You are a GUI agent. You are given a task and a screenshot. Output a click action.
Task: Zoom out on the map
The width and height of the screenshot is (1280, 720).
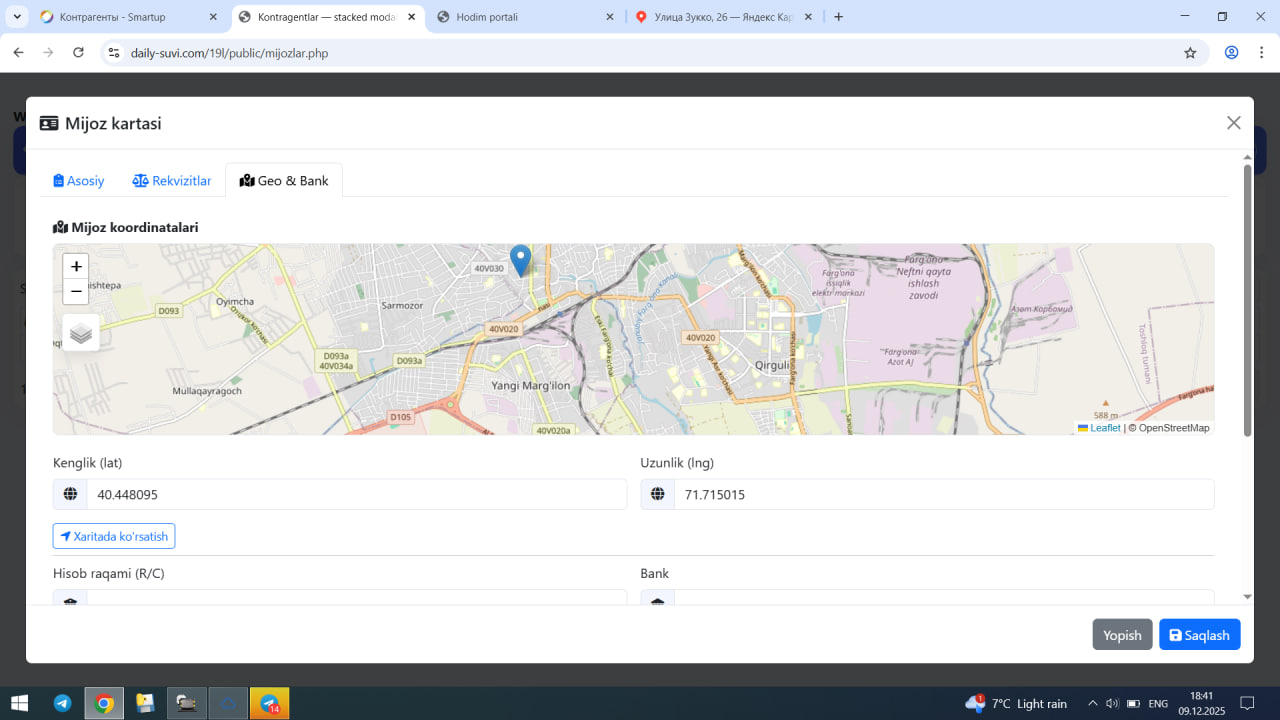pos(76,292)
